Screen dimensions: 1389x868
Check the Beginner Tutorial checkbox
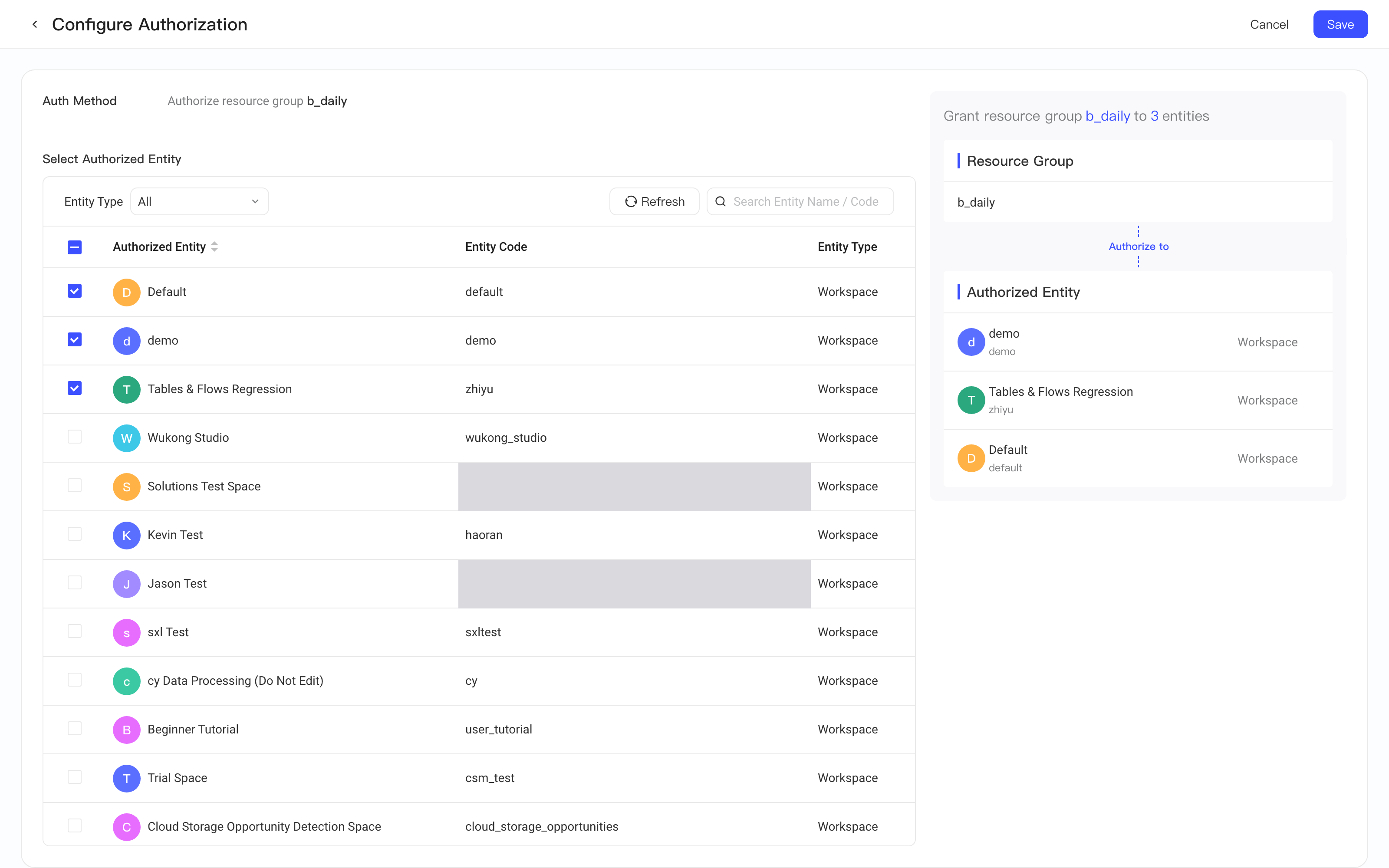pos(75,729)
